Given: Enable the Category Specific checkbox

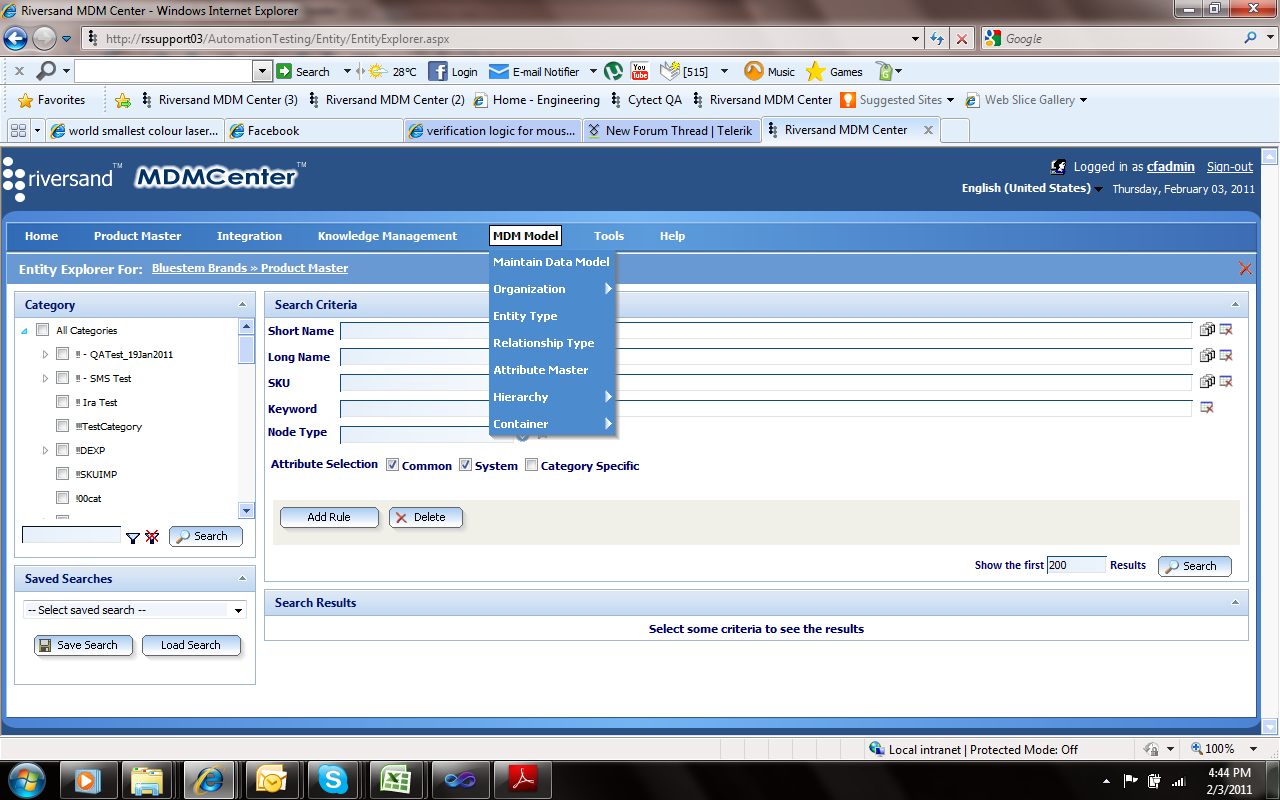Looking at the screenshot, I should [531, 465].
